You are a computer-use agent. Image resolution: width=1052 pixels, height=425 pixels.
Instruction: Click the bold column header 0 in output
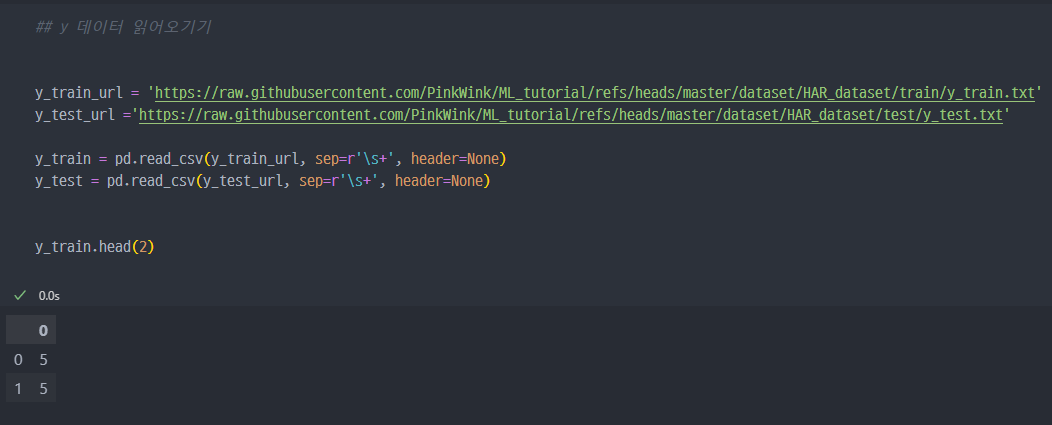(44, 330)
